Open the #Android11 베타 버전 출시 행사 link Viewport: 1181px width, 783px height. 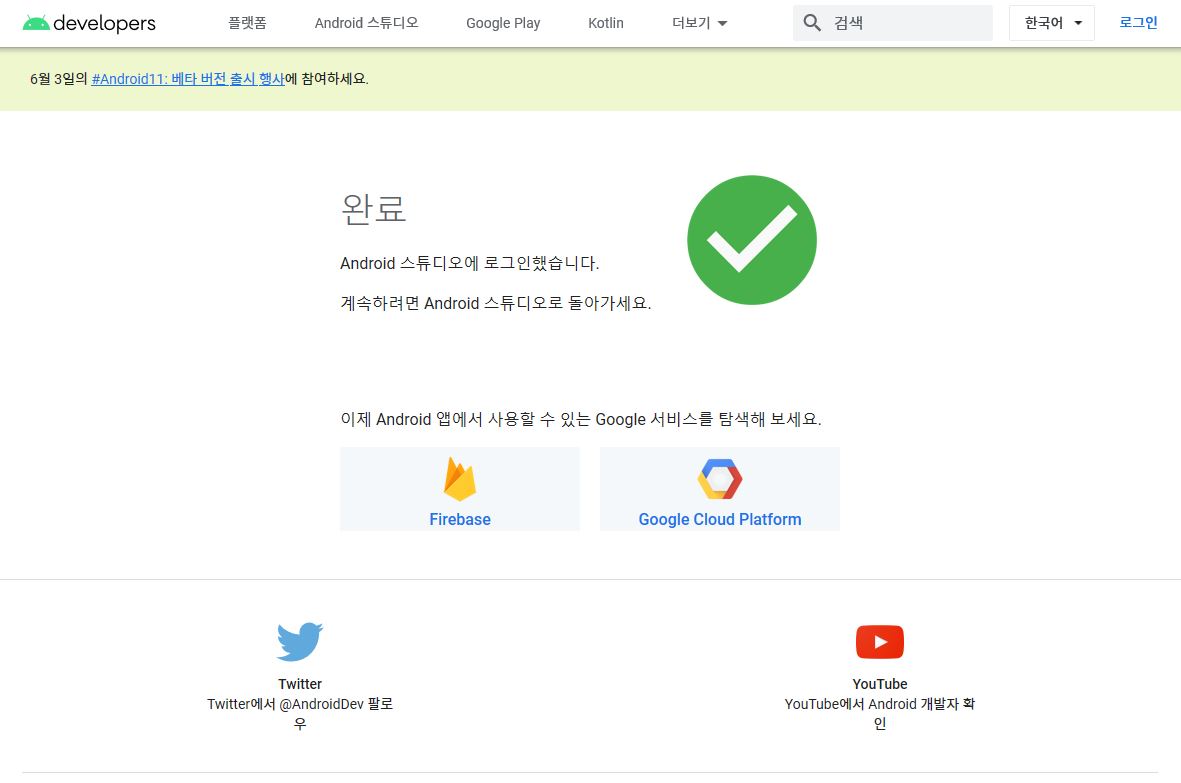point(188,79)
